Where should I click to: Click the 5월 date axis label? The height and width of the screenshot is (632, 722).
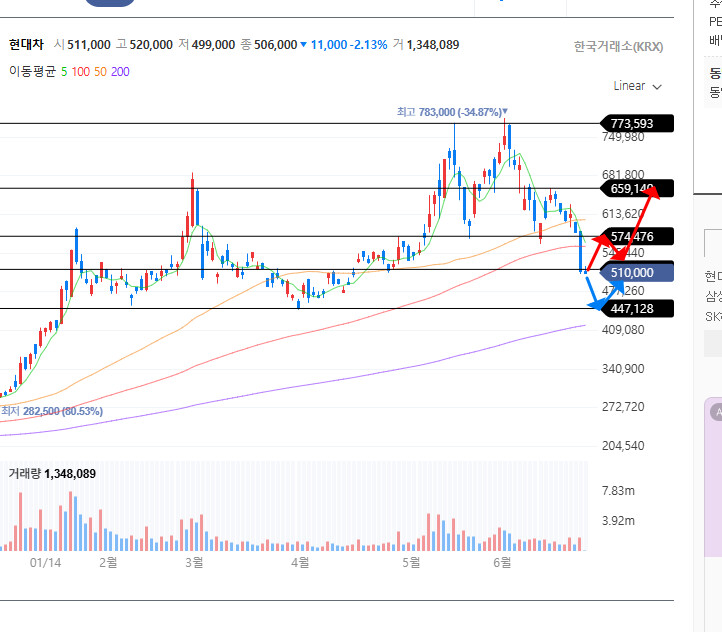(411, 562)
